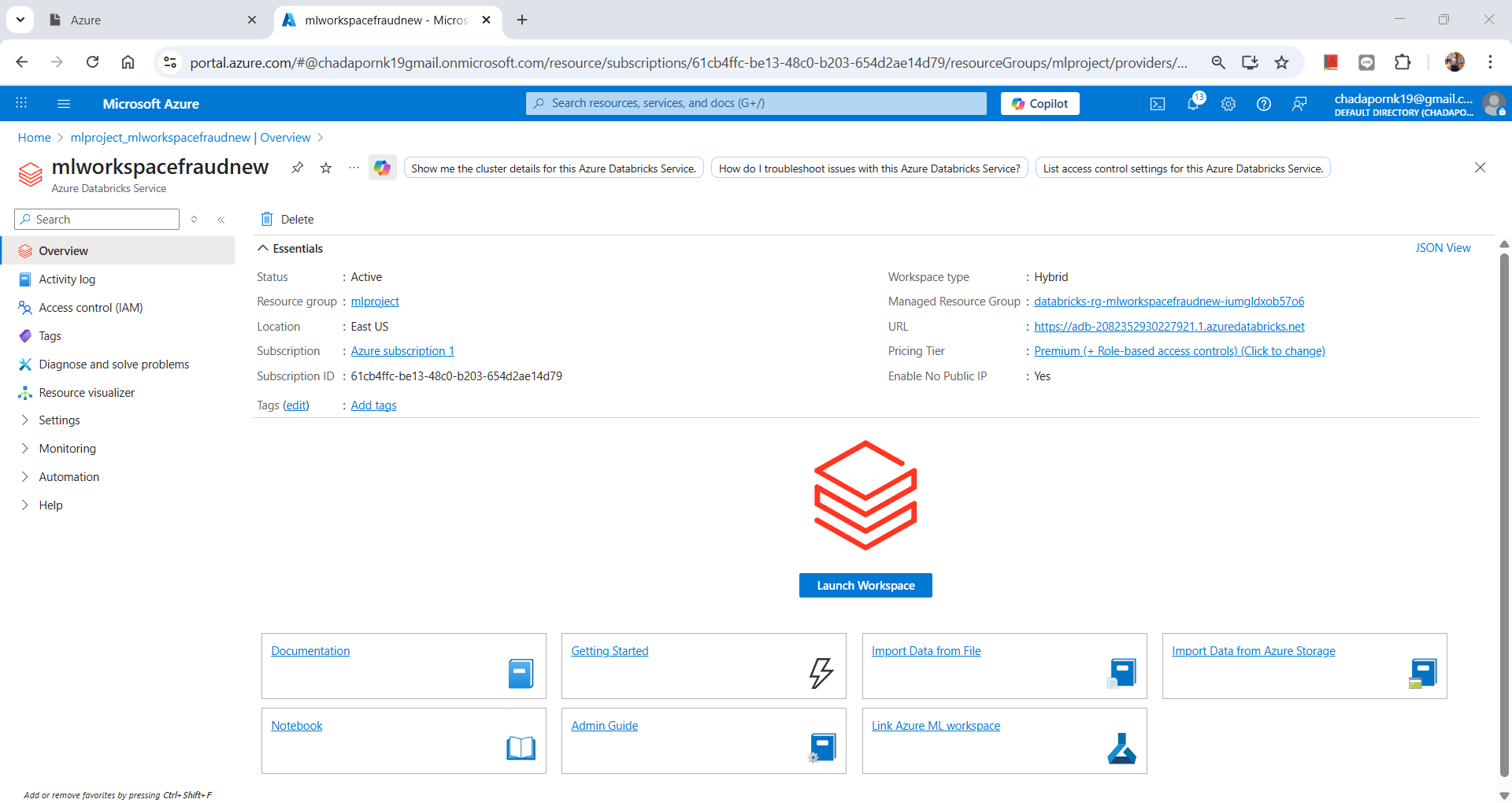Click the Documentation book icon
Screen dimensions: 1512x803
521,673
